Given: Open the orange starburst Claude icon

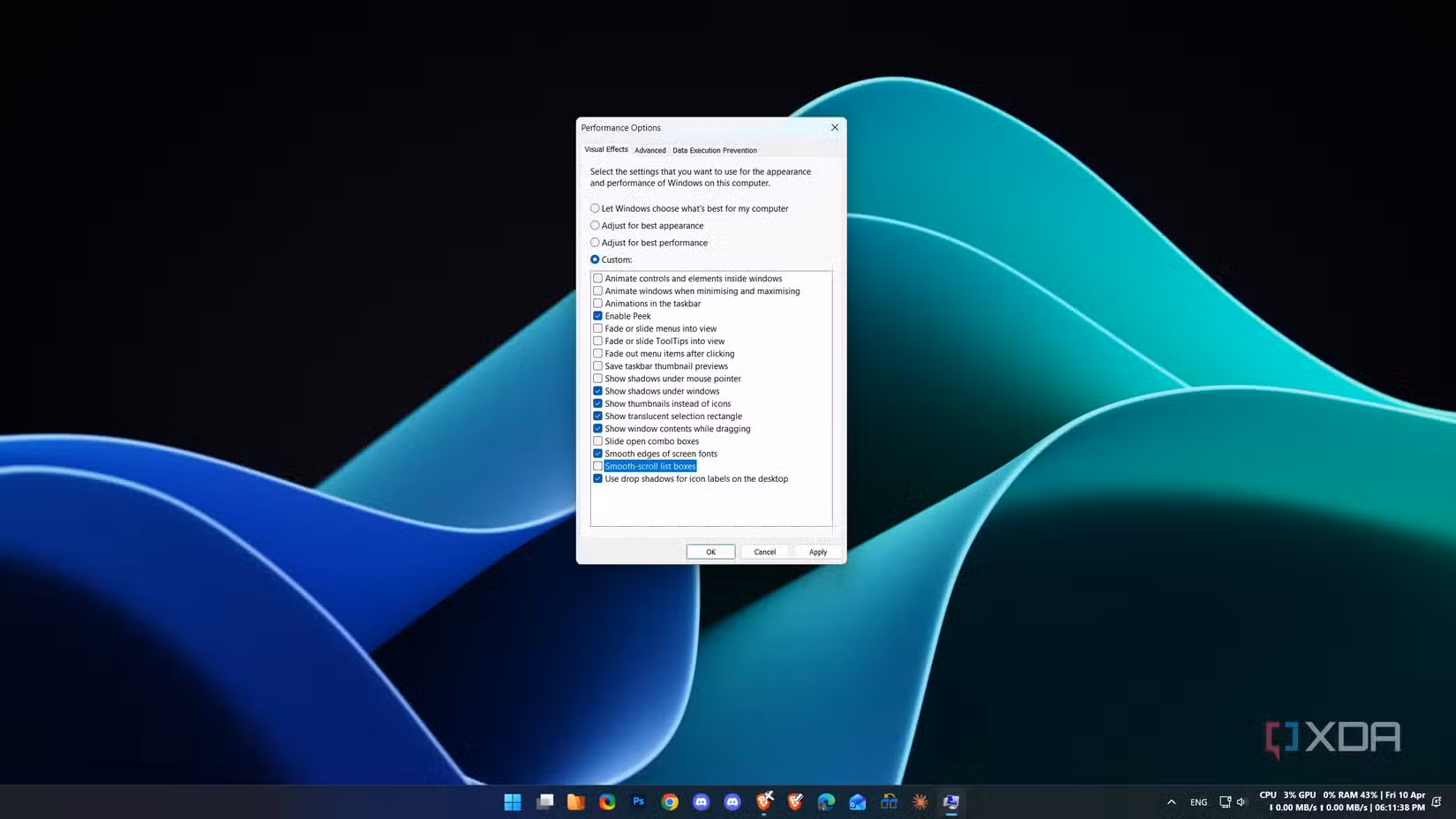Looking at the screenshot, I should tap(920, 801).
